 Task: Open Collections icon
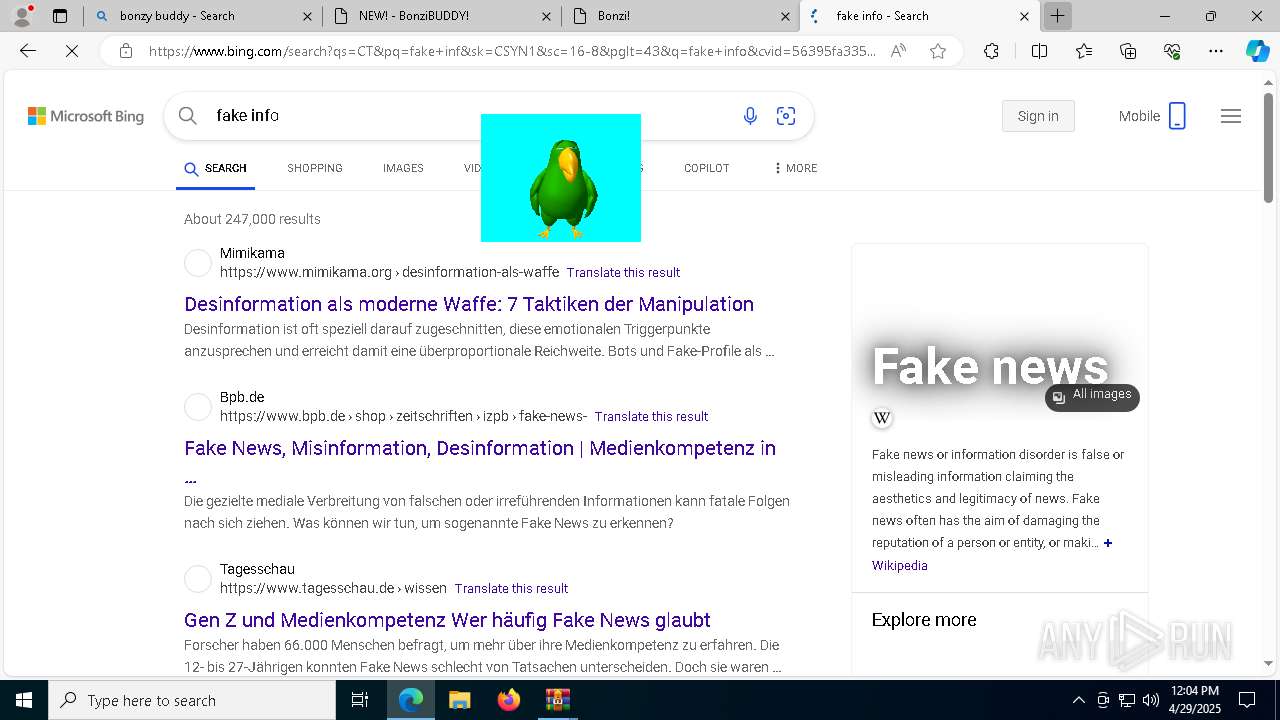click(1128, 51)
